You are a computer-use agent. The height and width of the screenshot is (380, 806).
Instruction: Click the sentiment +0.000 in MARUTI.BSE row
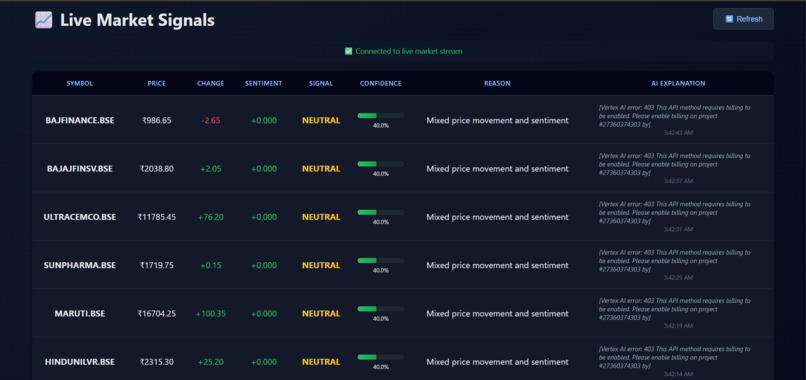tap(264, 314)
